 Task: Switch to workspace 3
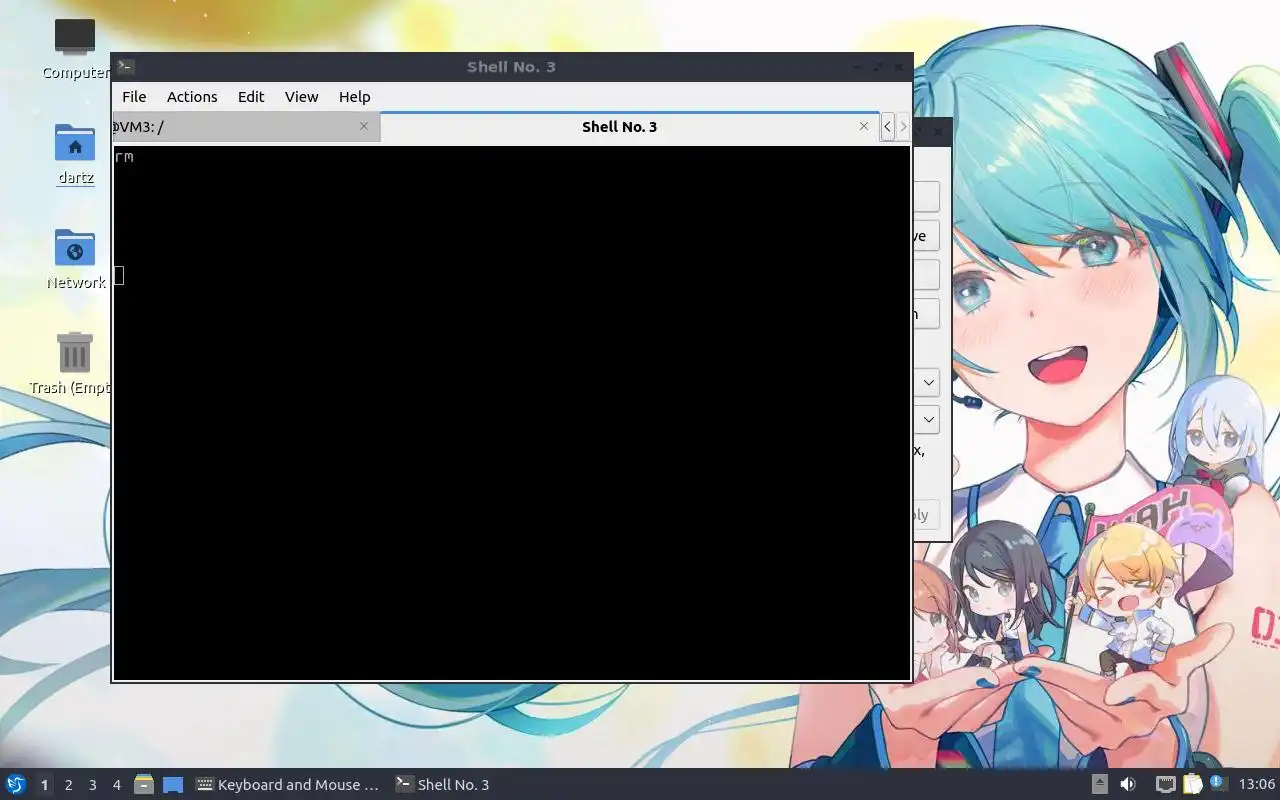(x=92, y=785)
